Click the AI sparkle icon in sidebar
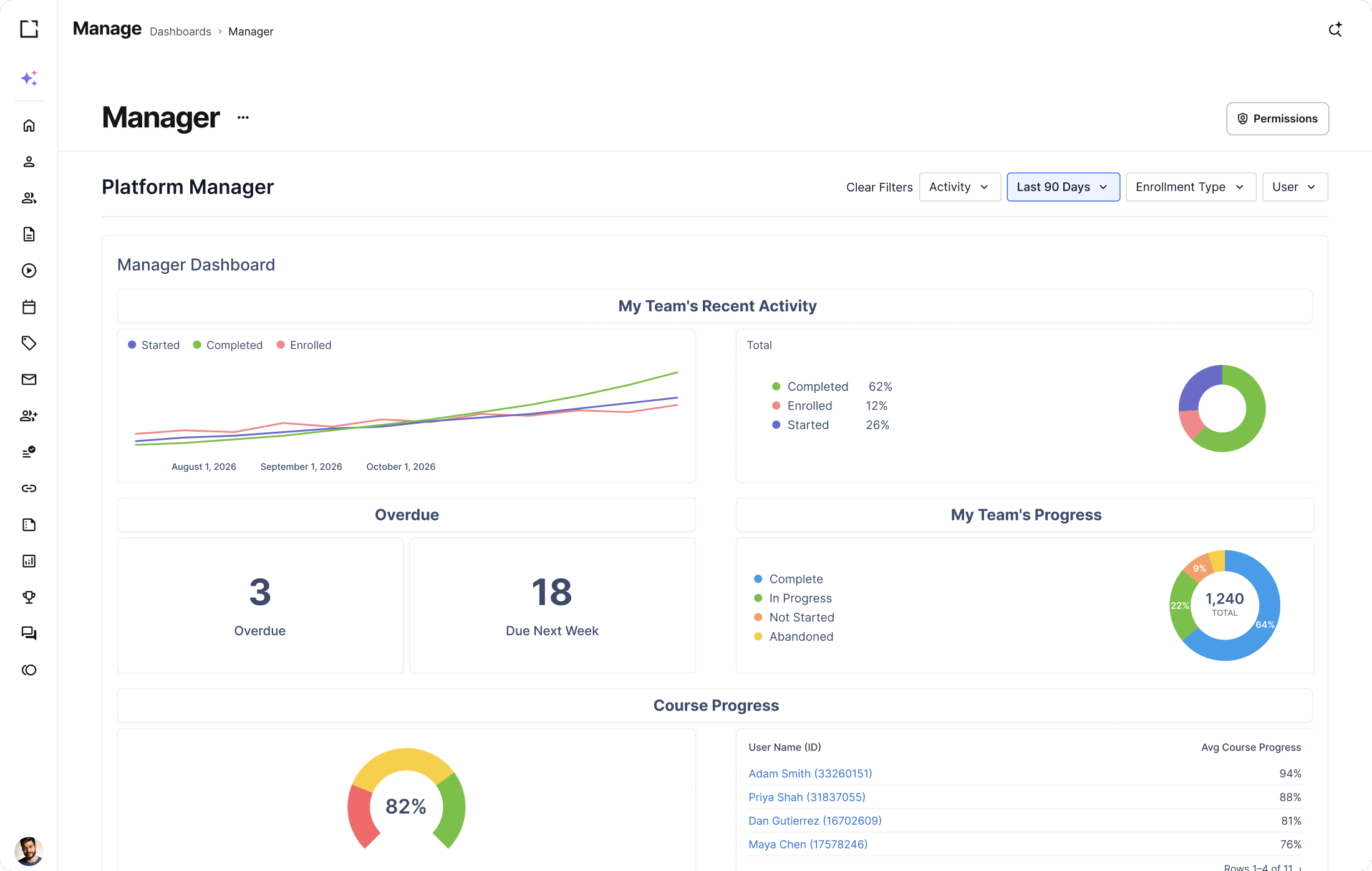Screen dimensions: 1372x871 [x=29, y=78]
